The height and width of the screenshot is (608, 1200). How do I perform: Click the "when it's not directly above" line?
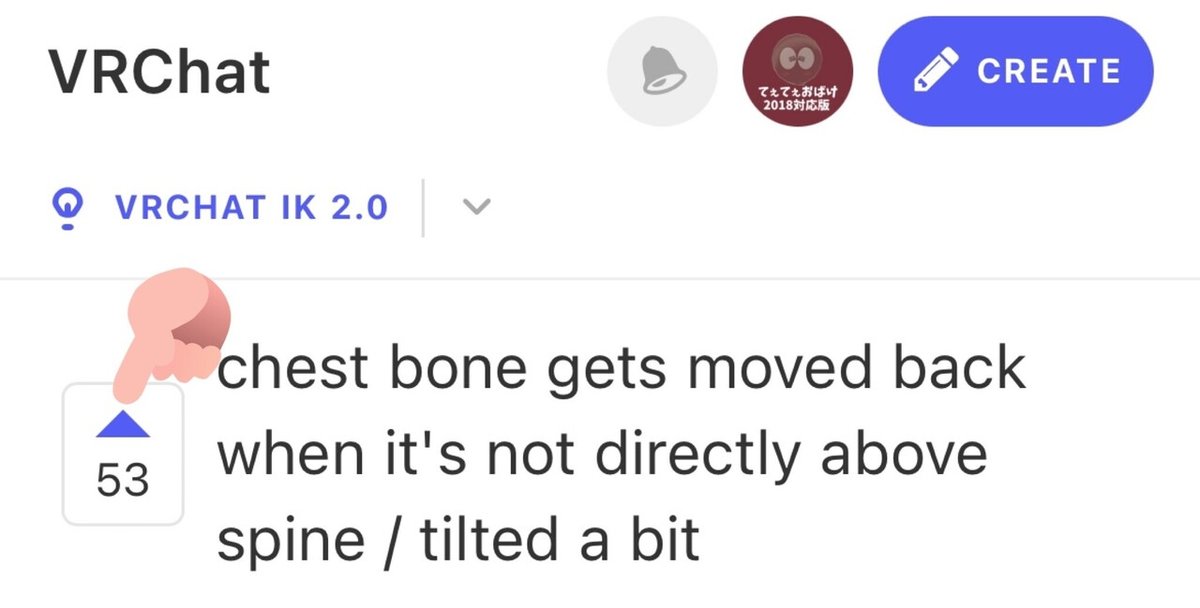[602, 455]
